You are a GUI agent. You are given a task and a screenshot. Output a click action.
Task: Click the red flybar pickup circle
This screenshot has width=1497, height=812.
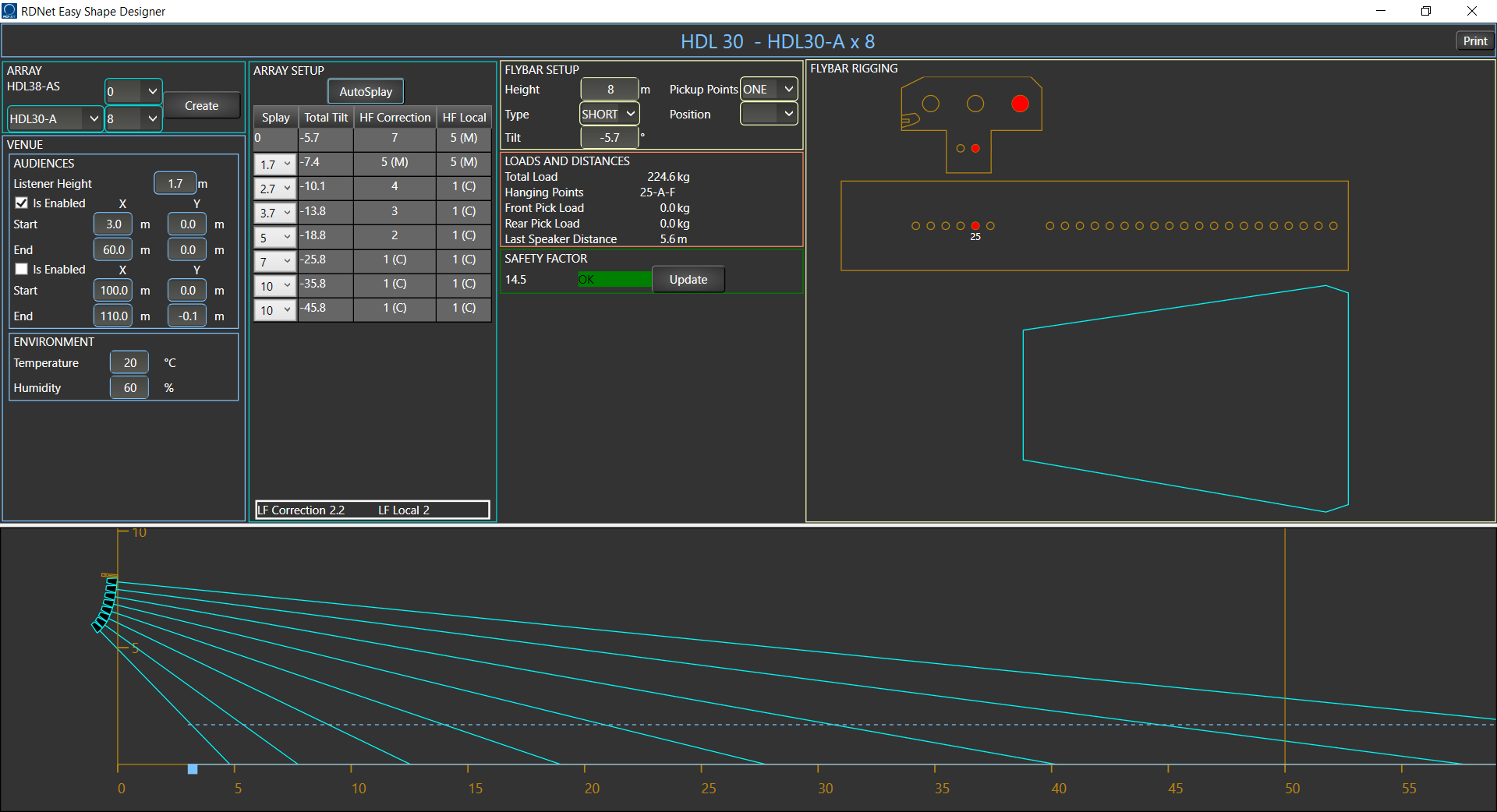[x=1020, y=104]
